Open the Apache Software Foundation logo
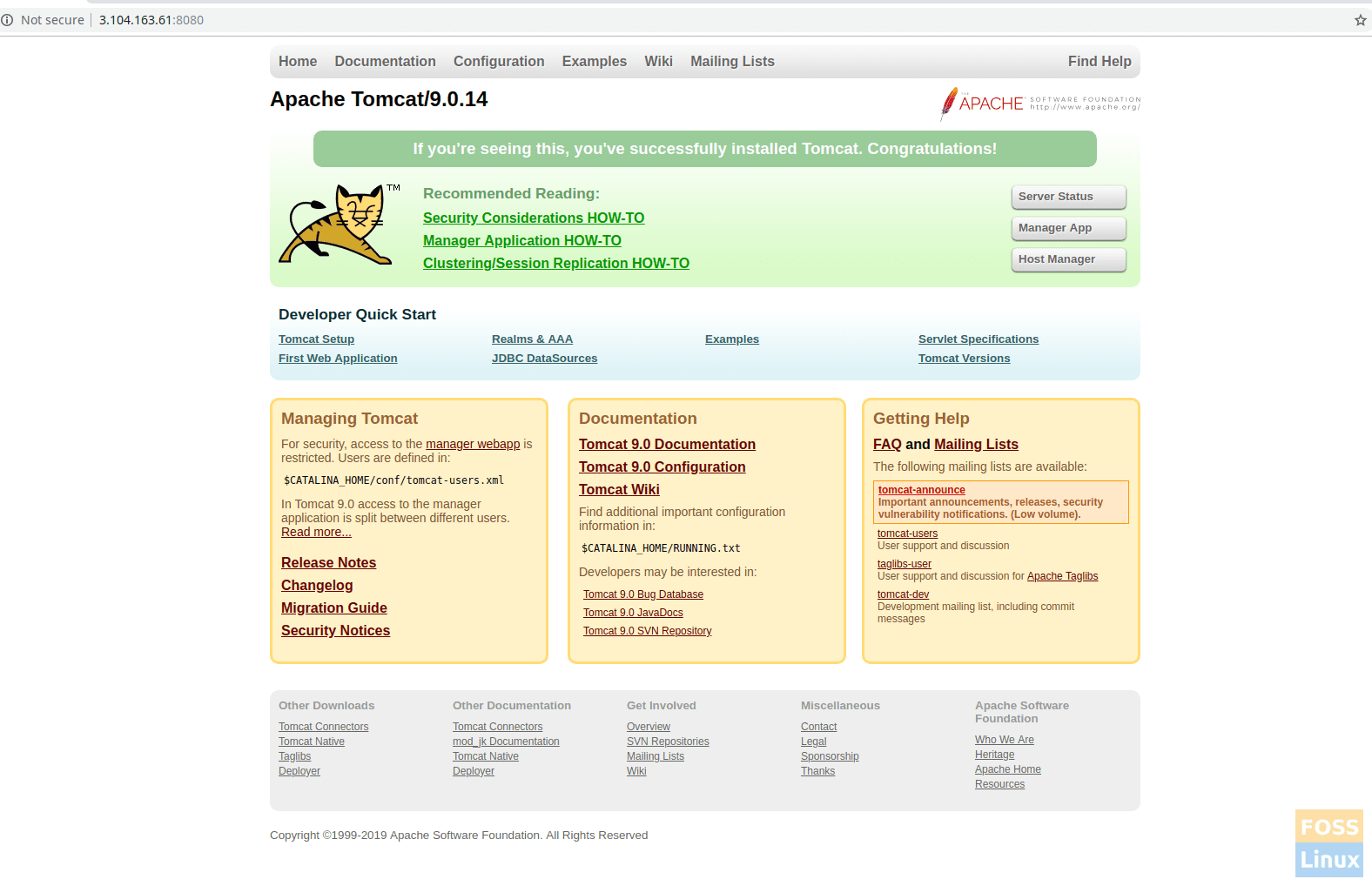This screenshot has height=886, width=1372. (1039, 104)
